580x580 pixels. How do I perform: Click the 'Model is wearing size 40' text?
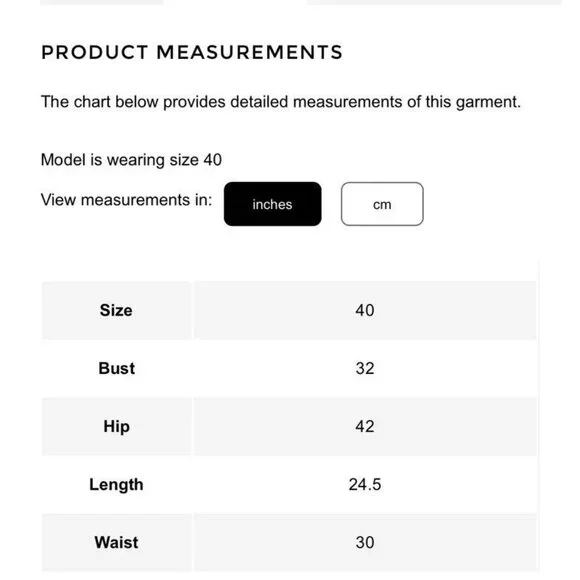(x=131, y=160)
